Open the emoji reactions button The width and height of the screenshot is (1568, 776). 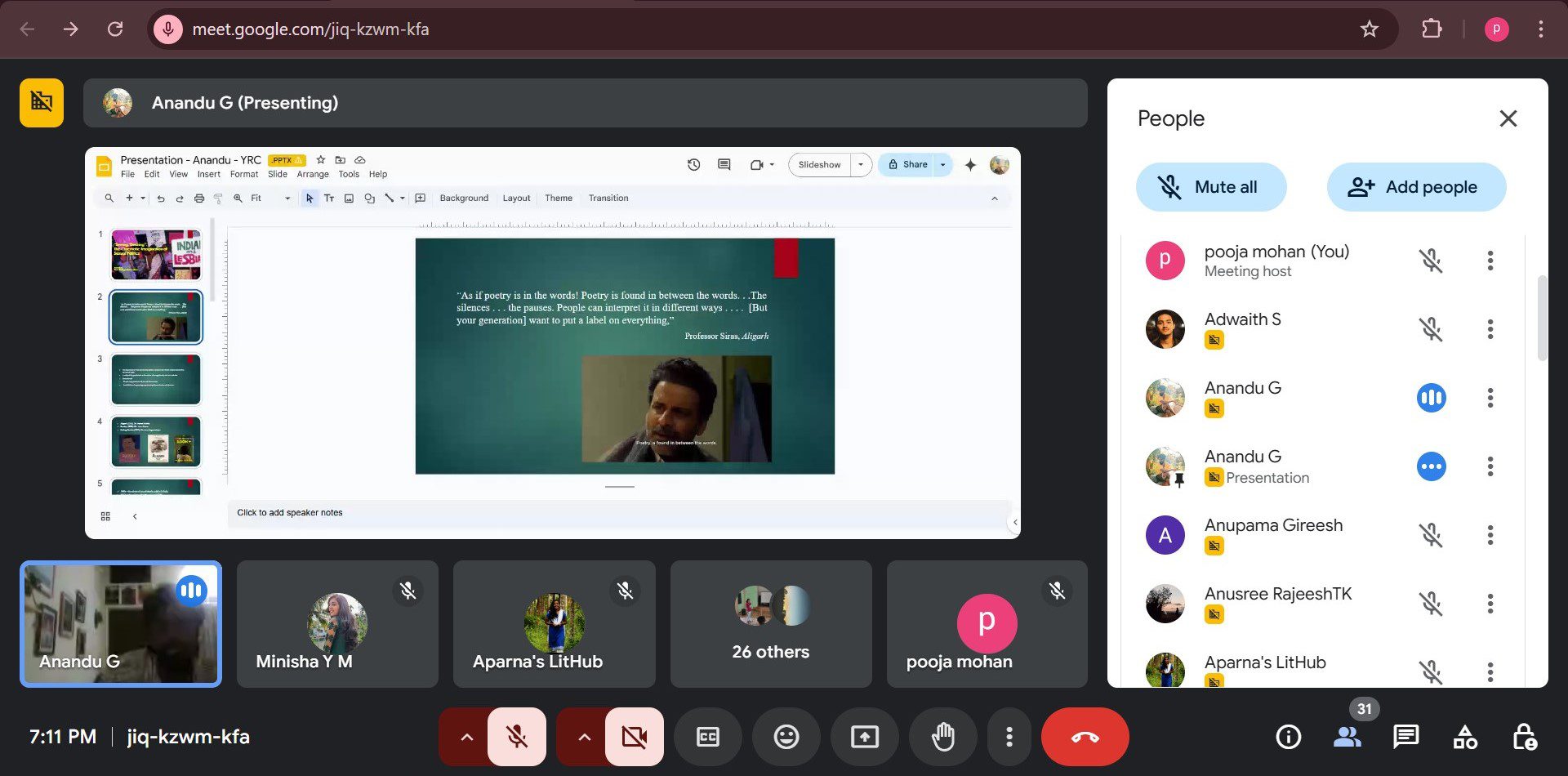tap(786, 737)
